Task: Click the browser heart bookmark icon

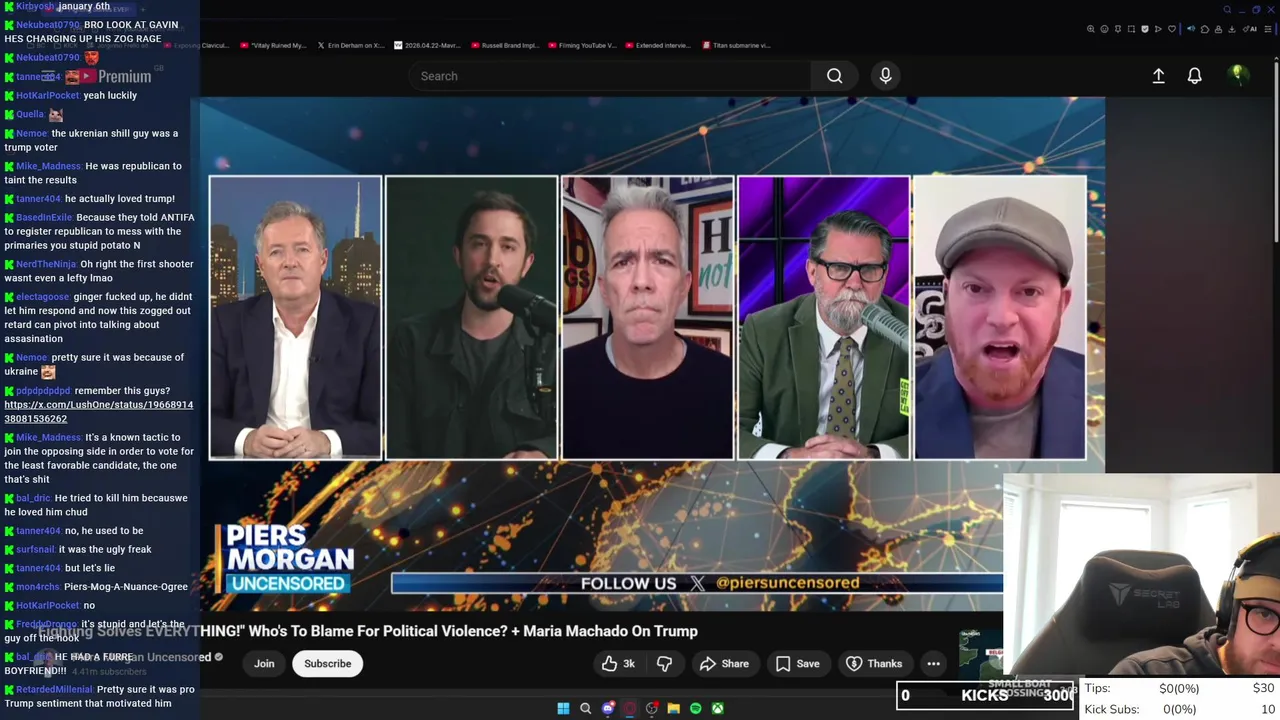Action: pyautogui.click(x=1172, y=29)
